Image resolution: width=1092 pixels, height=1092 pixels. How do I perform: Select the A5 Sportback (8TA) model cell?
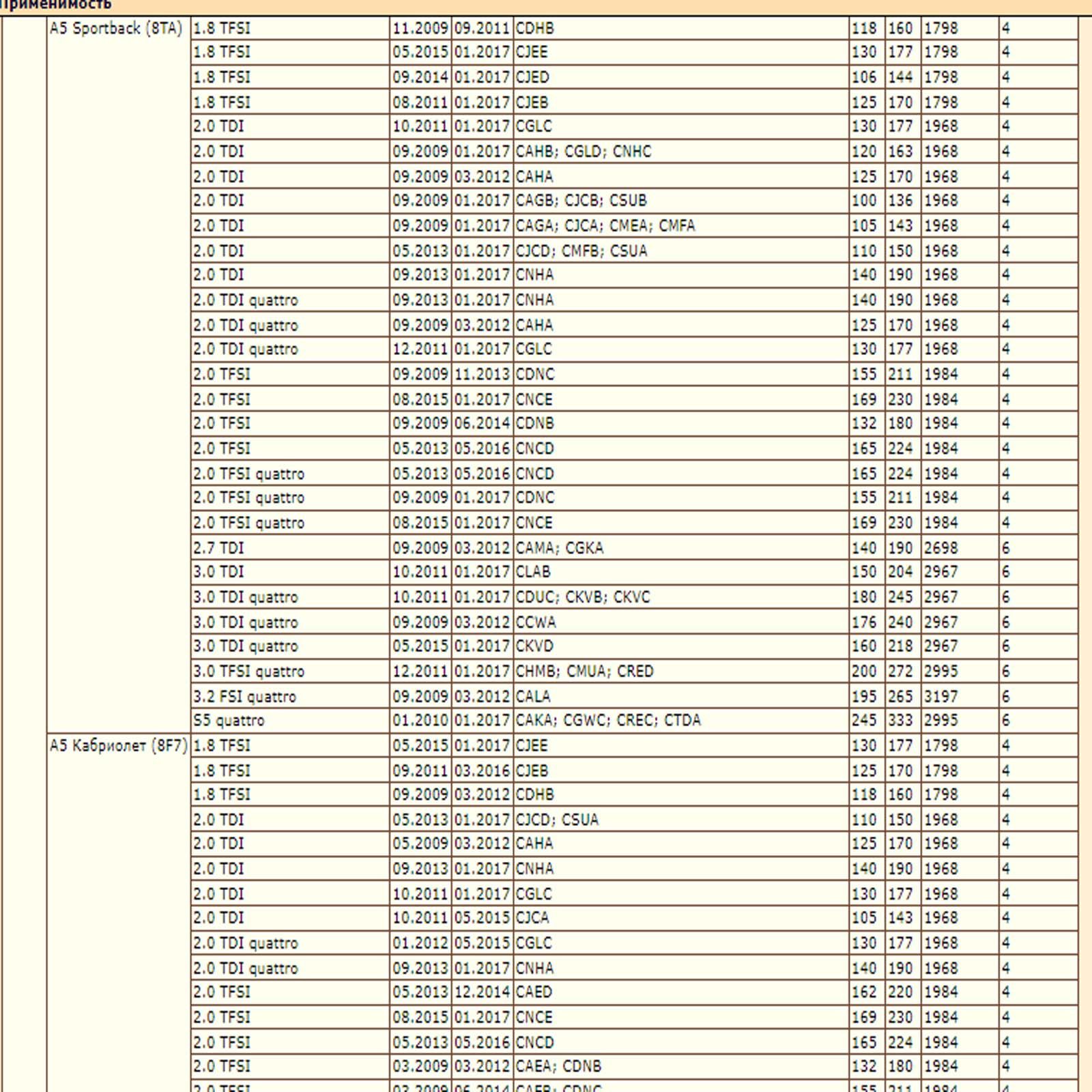click(116, 29)
